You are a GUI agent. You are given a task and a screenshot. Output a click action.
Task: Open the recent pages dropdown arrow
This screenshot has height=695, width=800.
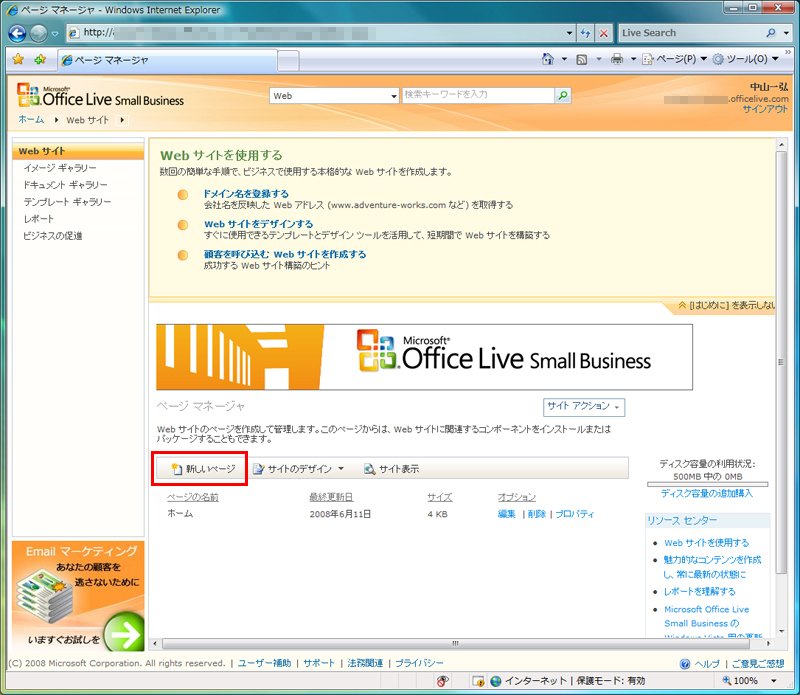[55, 34]
